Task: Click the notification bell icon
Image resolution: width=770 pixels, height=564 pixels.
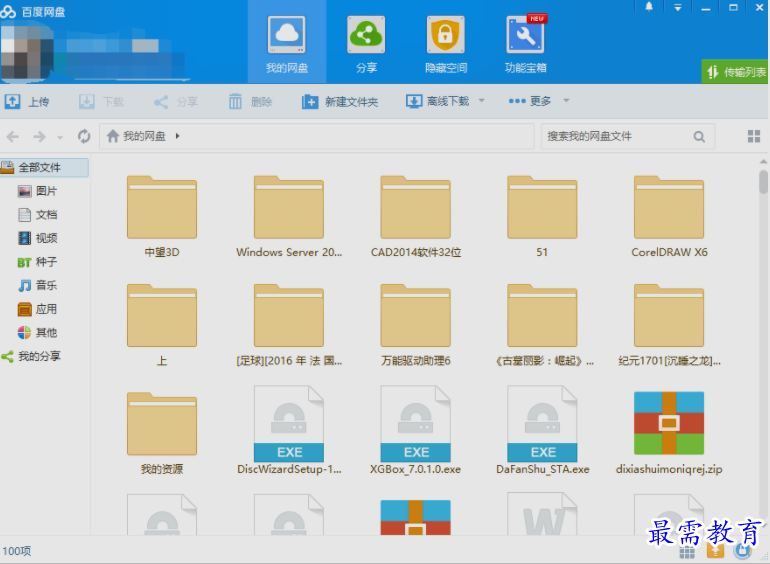Action: (649, 7)
